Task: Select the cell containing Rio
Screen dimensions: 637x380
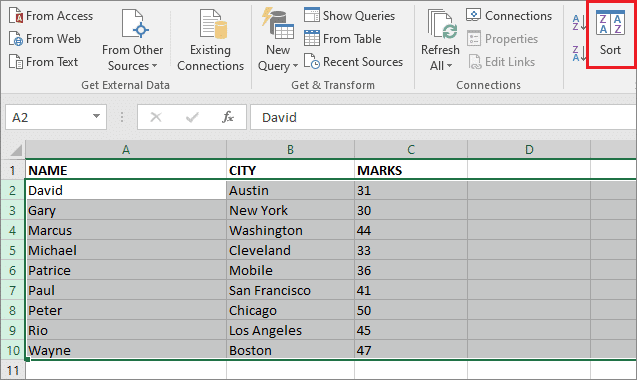Action: pos(126,330)
